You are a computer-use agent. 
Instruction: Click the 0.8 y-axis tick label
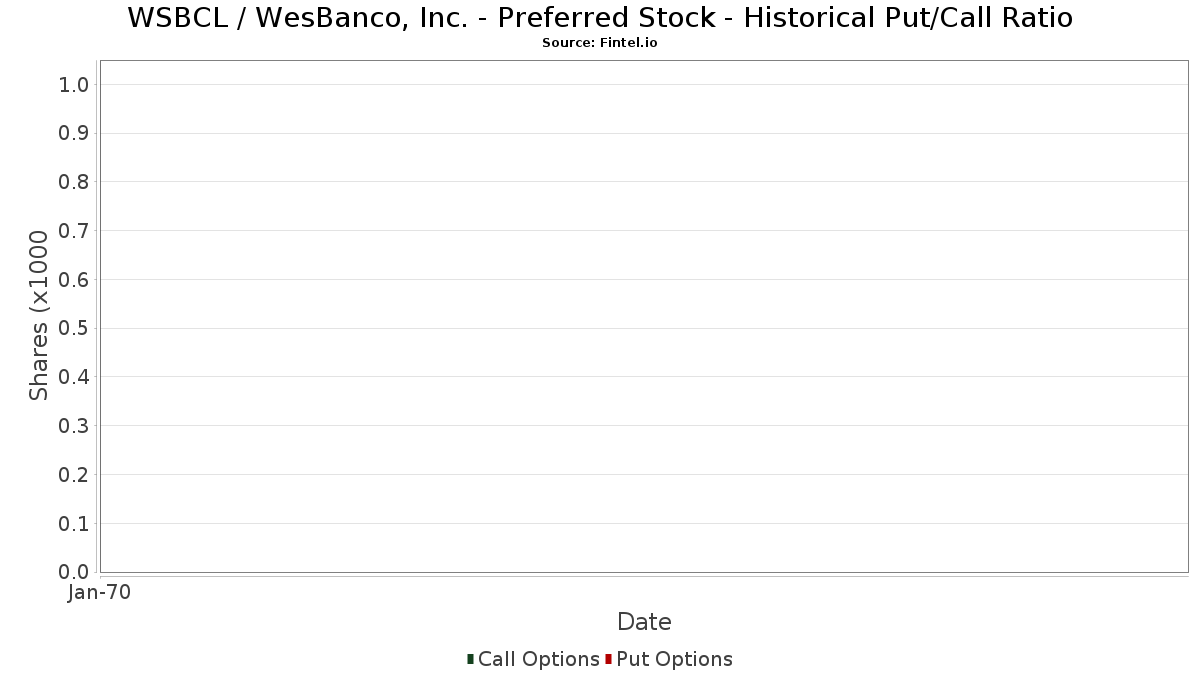(x=74, y=182)
